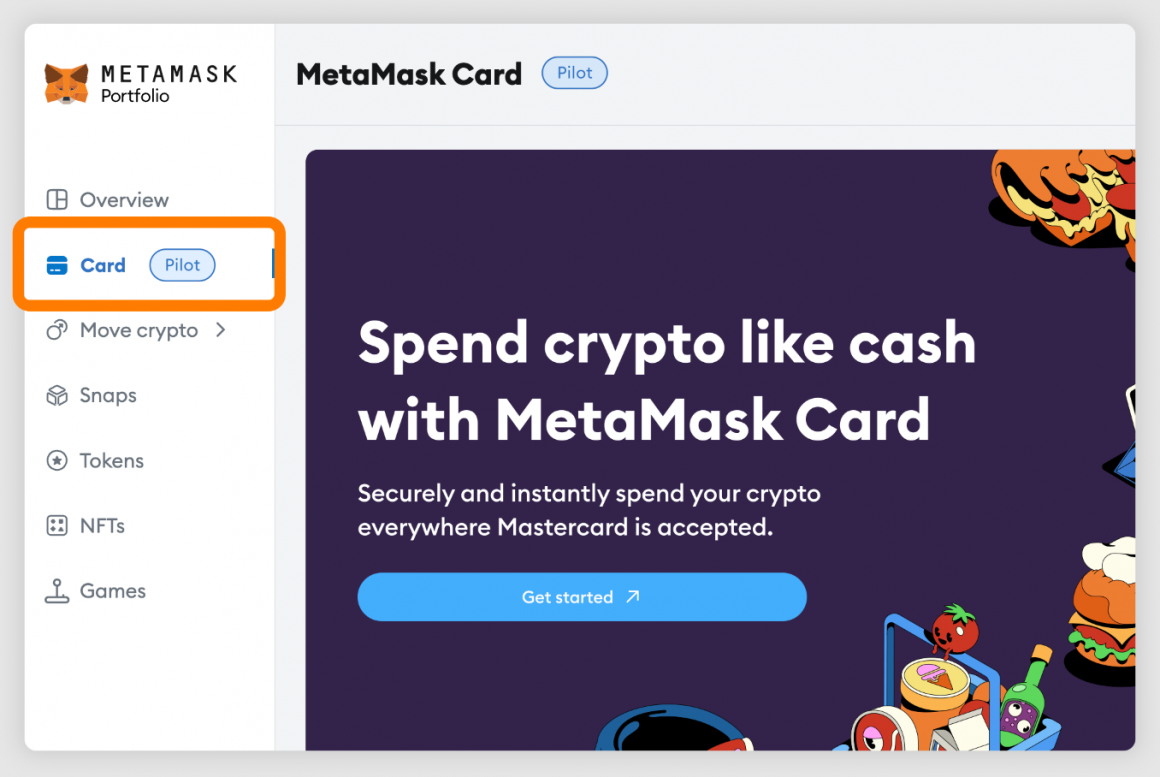Open the Tokens section
This screenshot has width=1160, height=777.
[x=110, y=460]
